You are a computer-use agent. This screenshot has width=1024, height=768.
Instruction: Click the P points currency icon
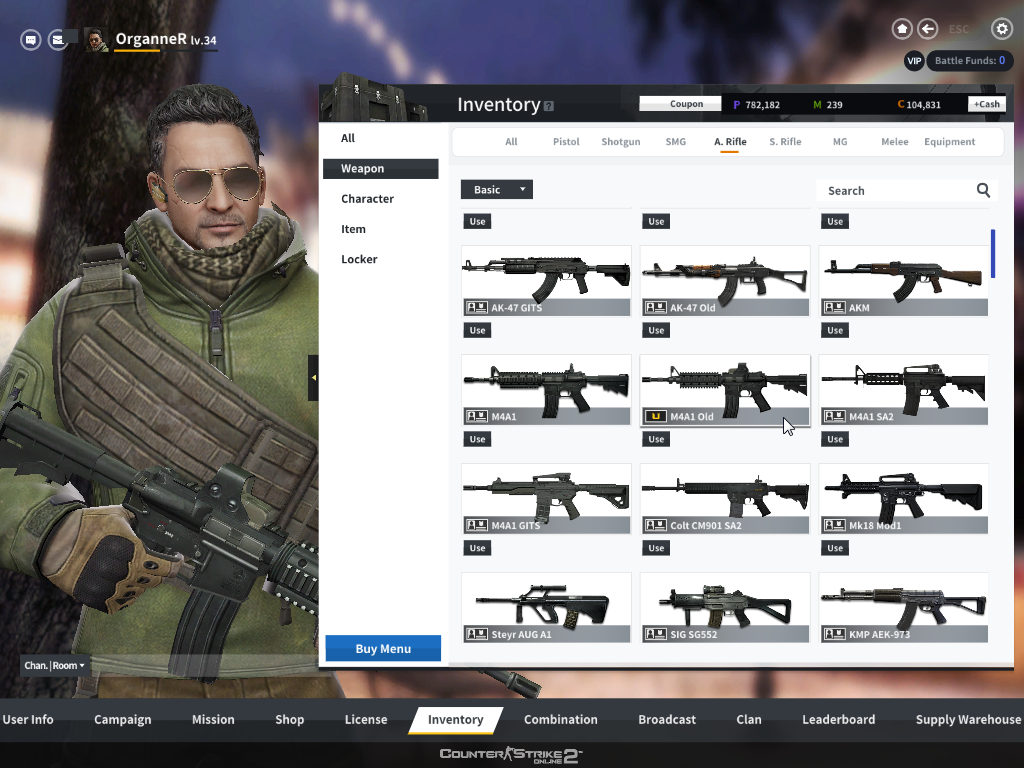[x=737, y=104]
